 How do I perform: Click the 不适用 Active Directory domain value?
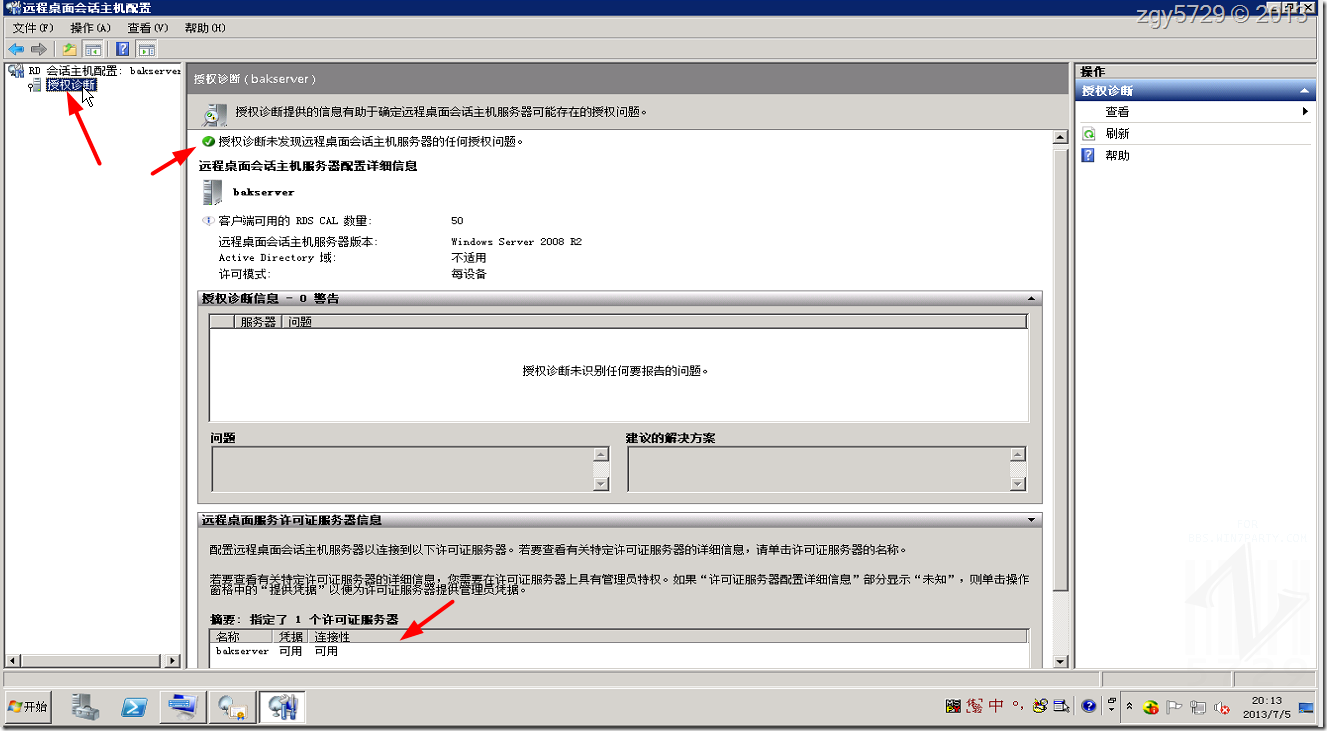468,258
